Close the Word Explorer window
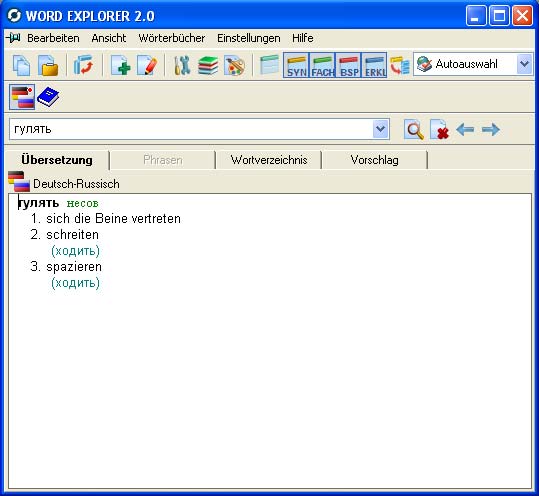Image resolution: width=539 pixels, height=496 pixels. tap(522, 15)
